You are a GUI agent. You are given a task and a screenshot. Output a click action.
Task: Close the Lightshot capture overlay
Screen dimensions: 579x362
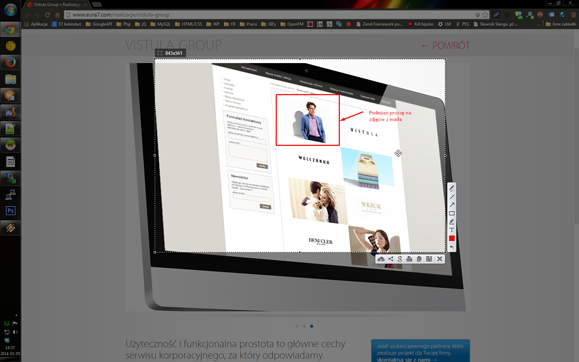(x=439, y=259)
